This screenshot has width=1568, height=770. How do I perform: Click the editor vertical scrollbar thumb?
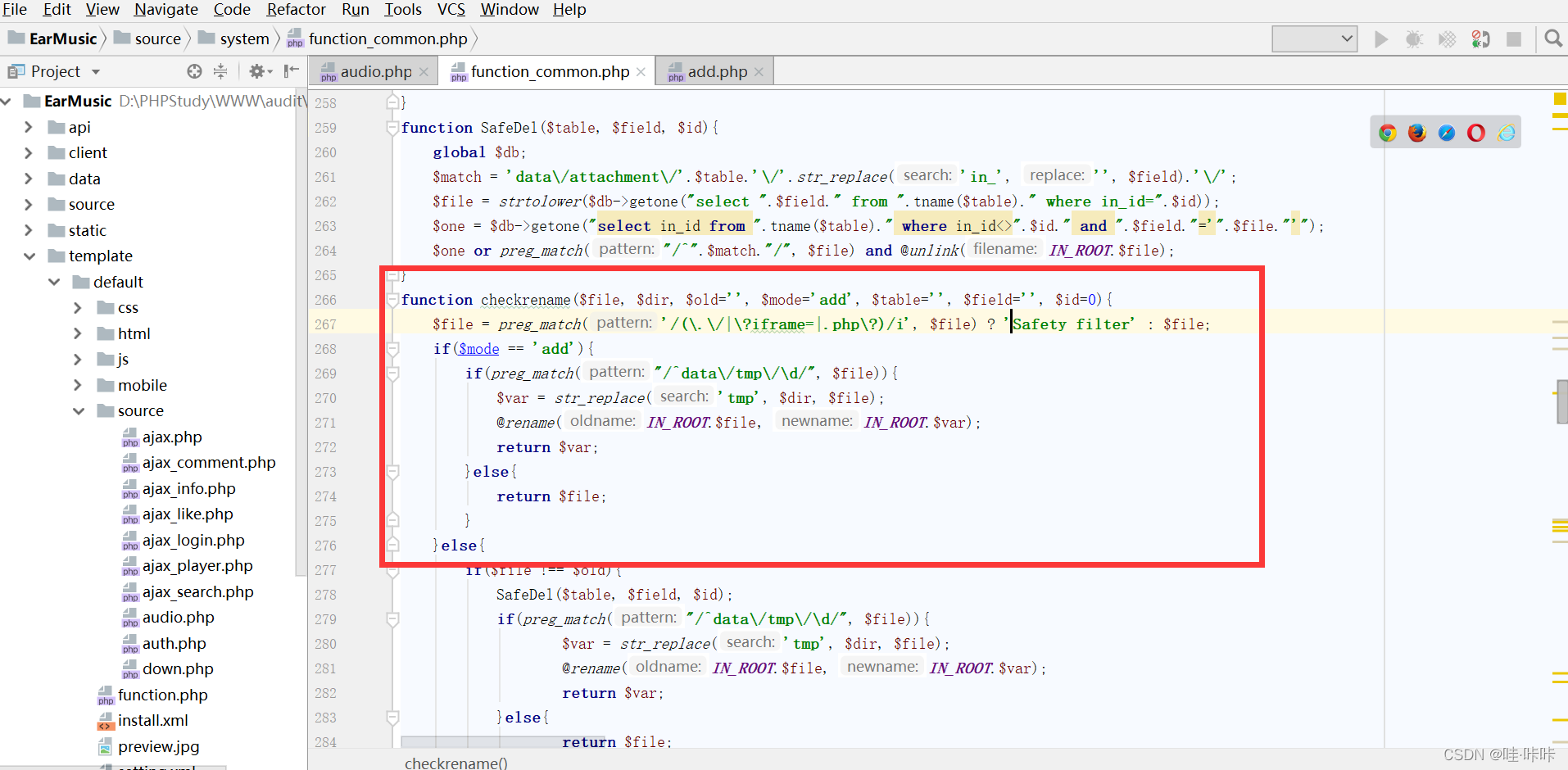click(x=1562, y=401)
